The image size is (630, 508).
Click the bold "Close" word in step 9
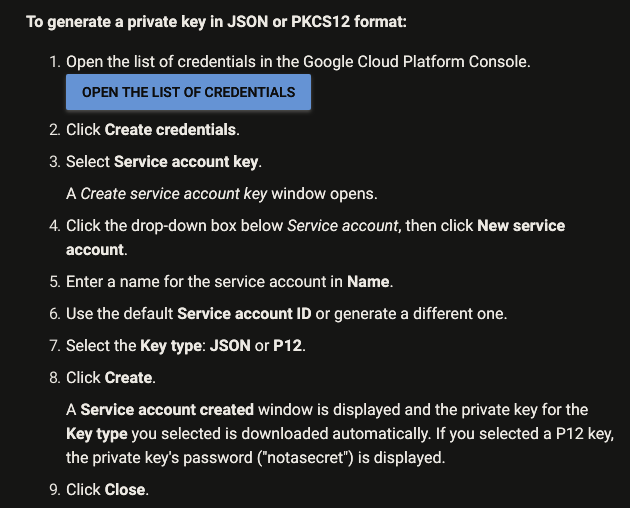pos(125,489)
